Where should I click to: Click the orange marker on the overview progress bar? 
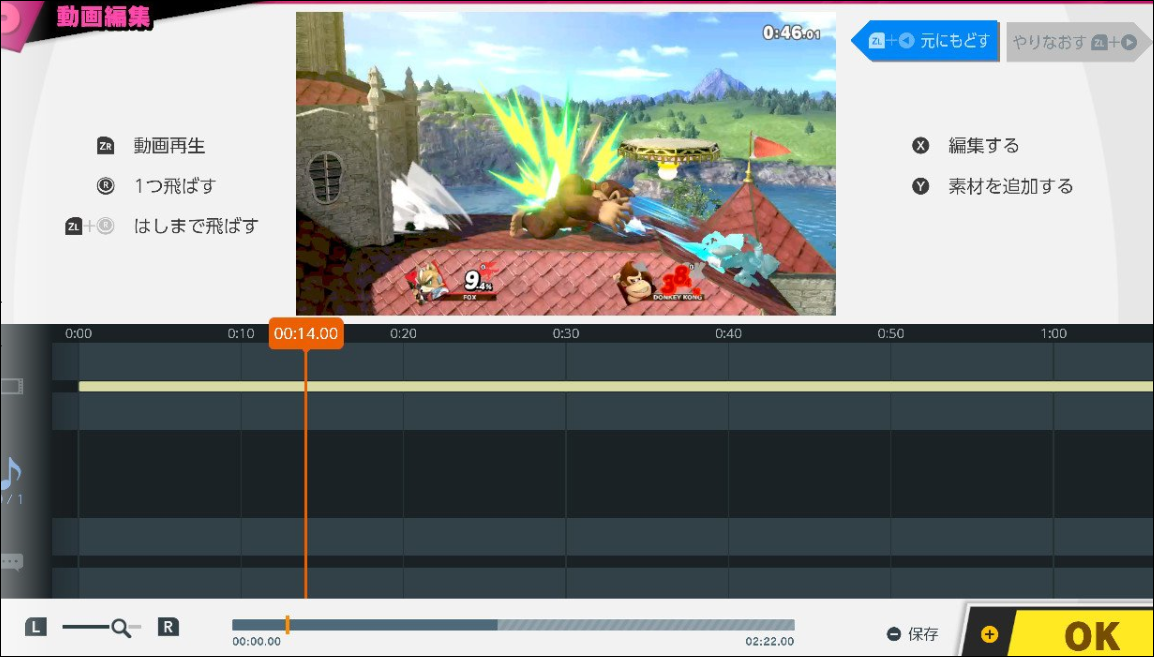coord(287,625)
